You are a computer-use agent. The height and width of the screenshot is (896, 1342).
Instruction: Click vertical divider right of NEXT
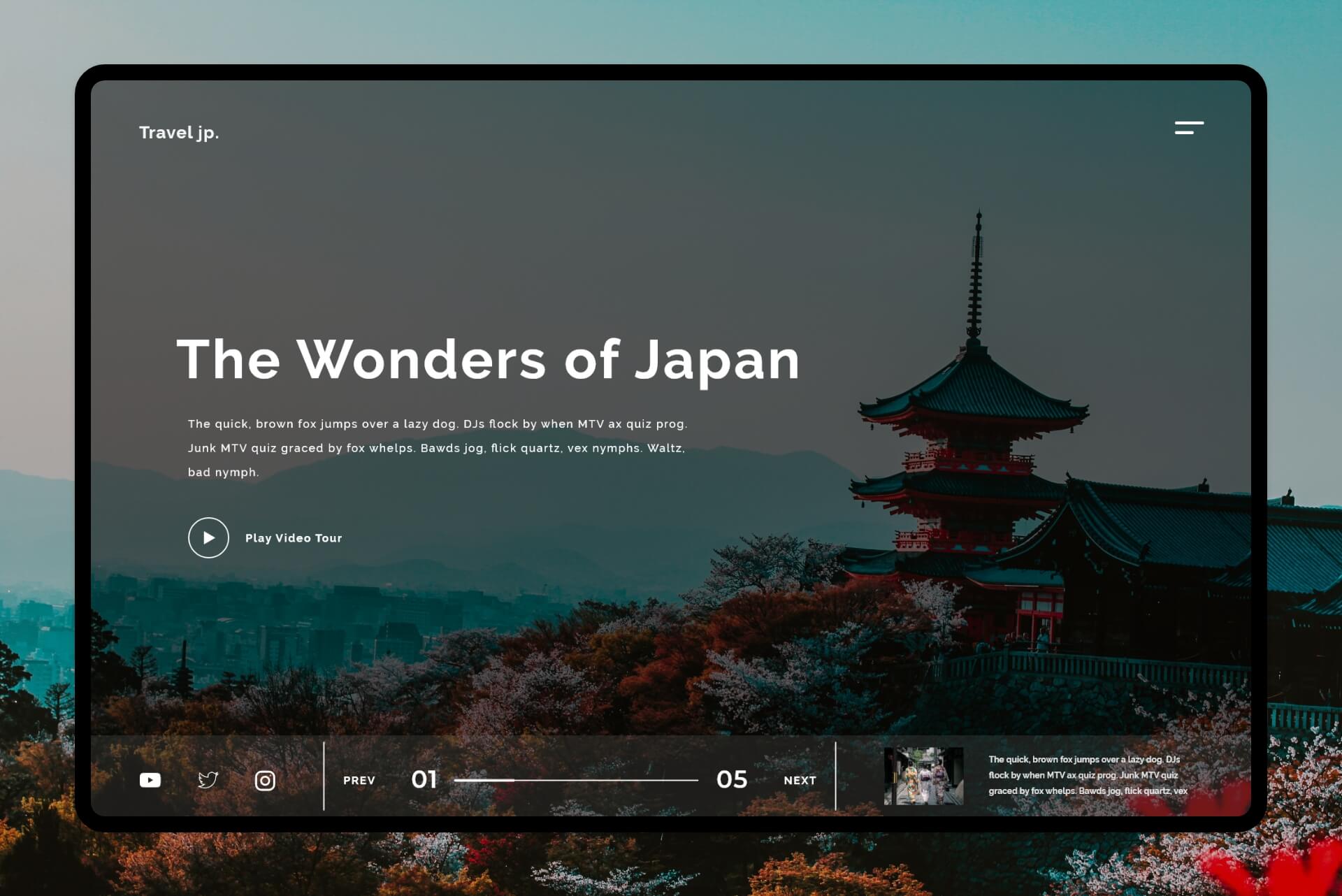(835, 776)
